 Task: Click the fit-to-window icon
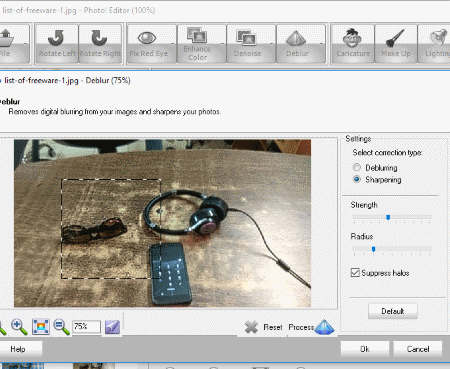[x=41, y=327]
